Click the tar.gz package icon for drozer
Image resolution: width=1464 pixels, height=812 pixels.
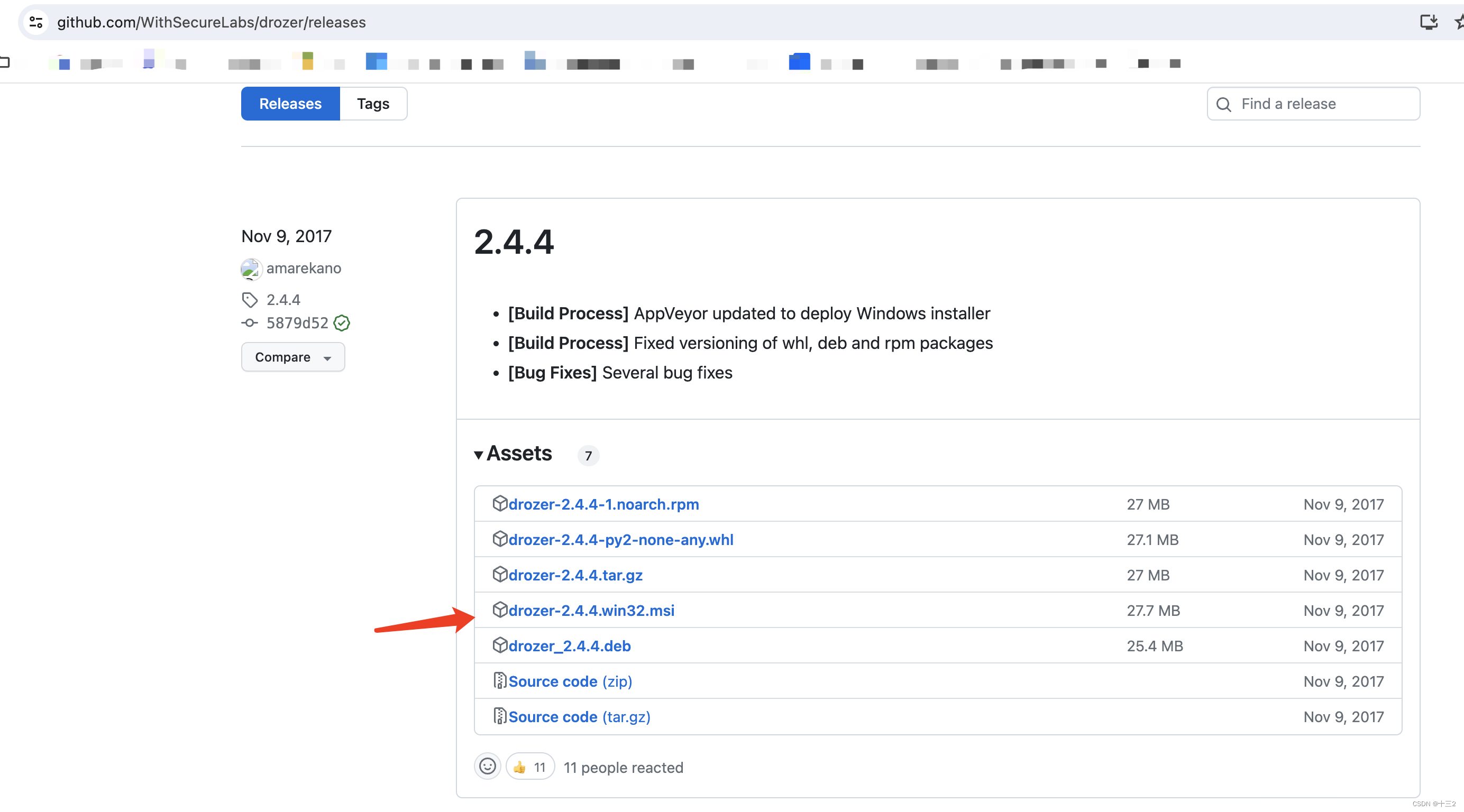click(498, 574)
